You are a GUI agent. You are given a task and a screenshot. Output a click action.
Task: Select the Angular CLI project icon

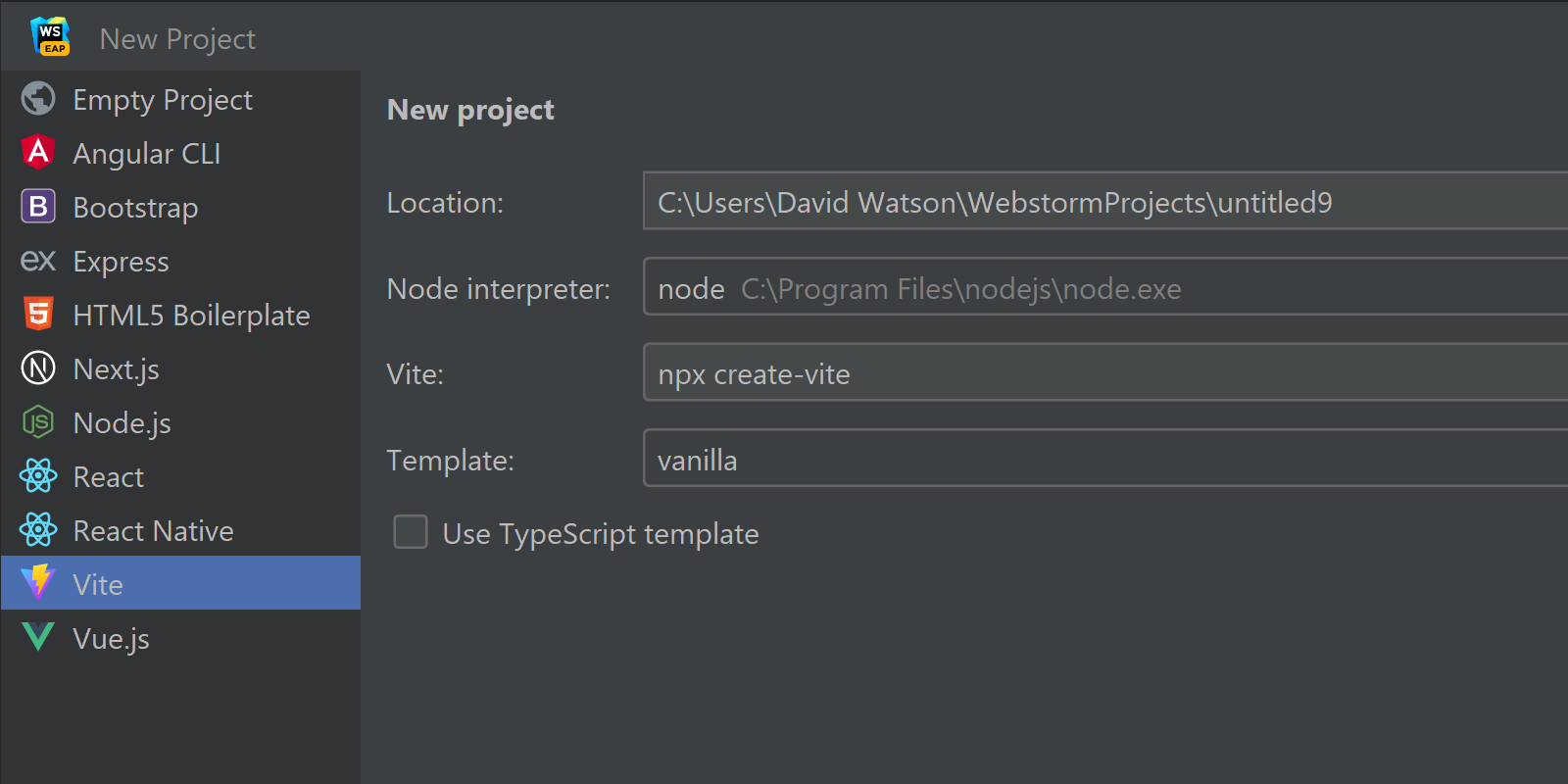[x=36, y=153]
